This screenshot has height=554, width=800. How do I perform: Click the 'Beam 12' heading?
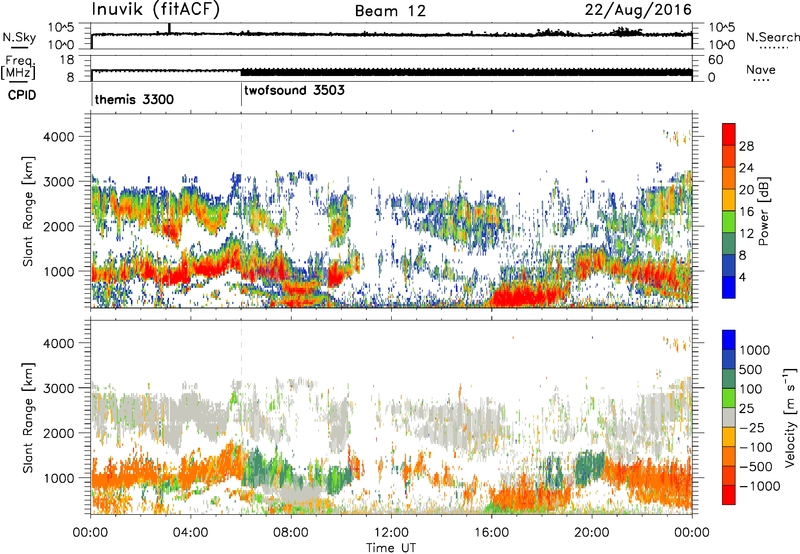coord(390,11)
